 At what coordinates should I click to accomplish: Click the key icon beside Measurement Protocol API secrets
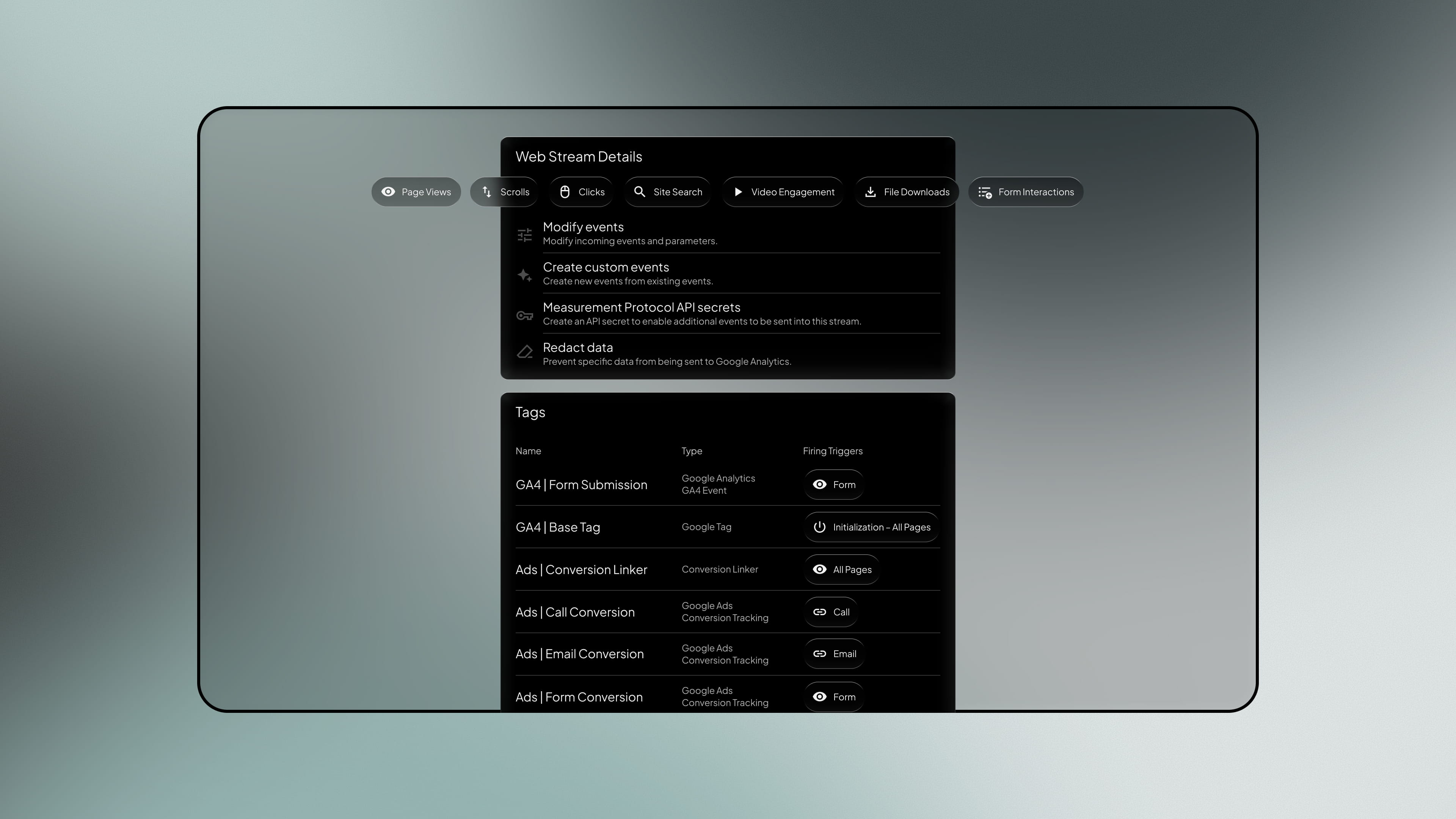(x=524, y=315)
